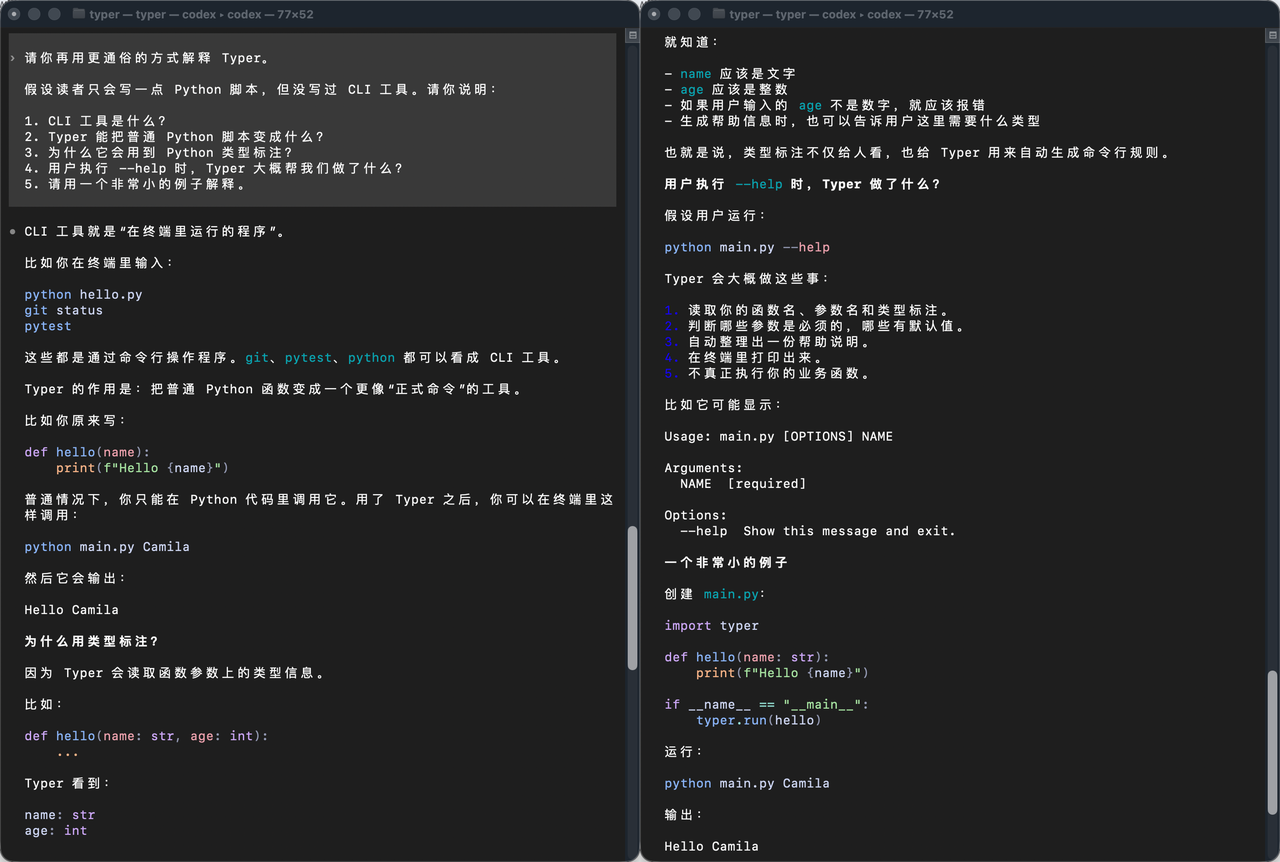
Task: Click the code line "typer.run(hello)"
Action: click(x=759, y=720)
